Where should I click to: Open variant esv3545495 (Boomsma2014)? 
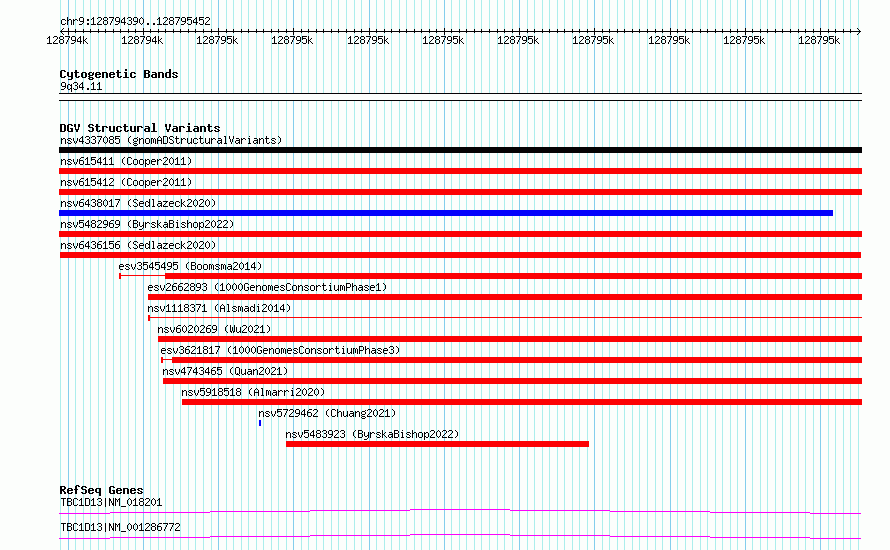click(x=190, y=266)
